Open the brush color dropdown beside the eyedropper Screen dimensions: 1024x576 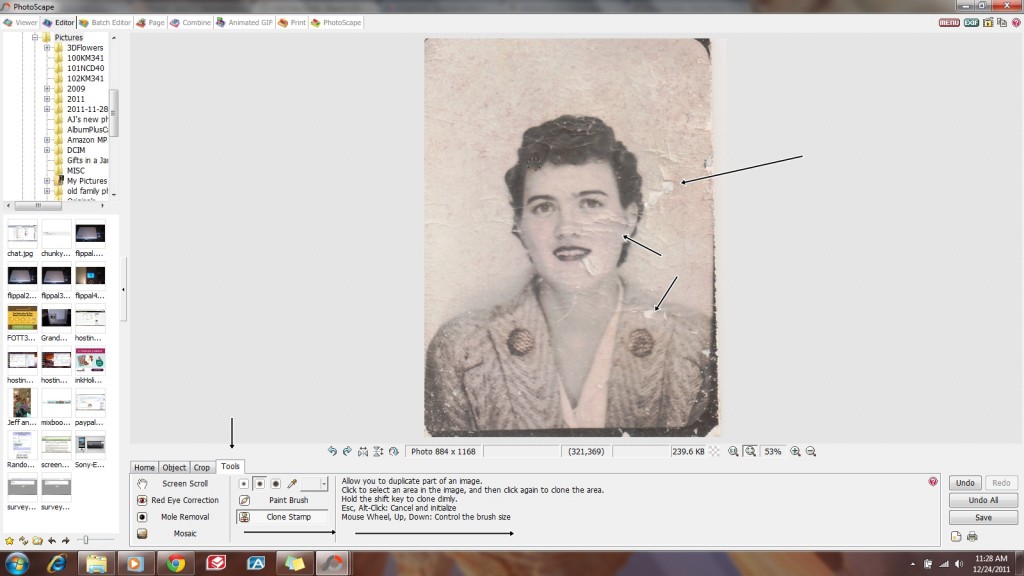[x=324, y=484]
